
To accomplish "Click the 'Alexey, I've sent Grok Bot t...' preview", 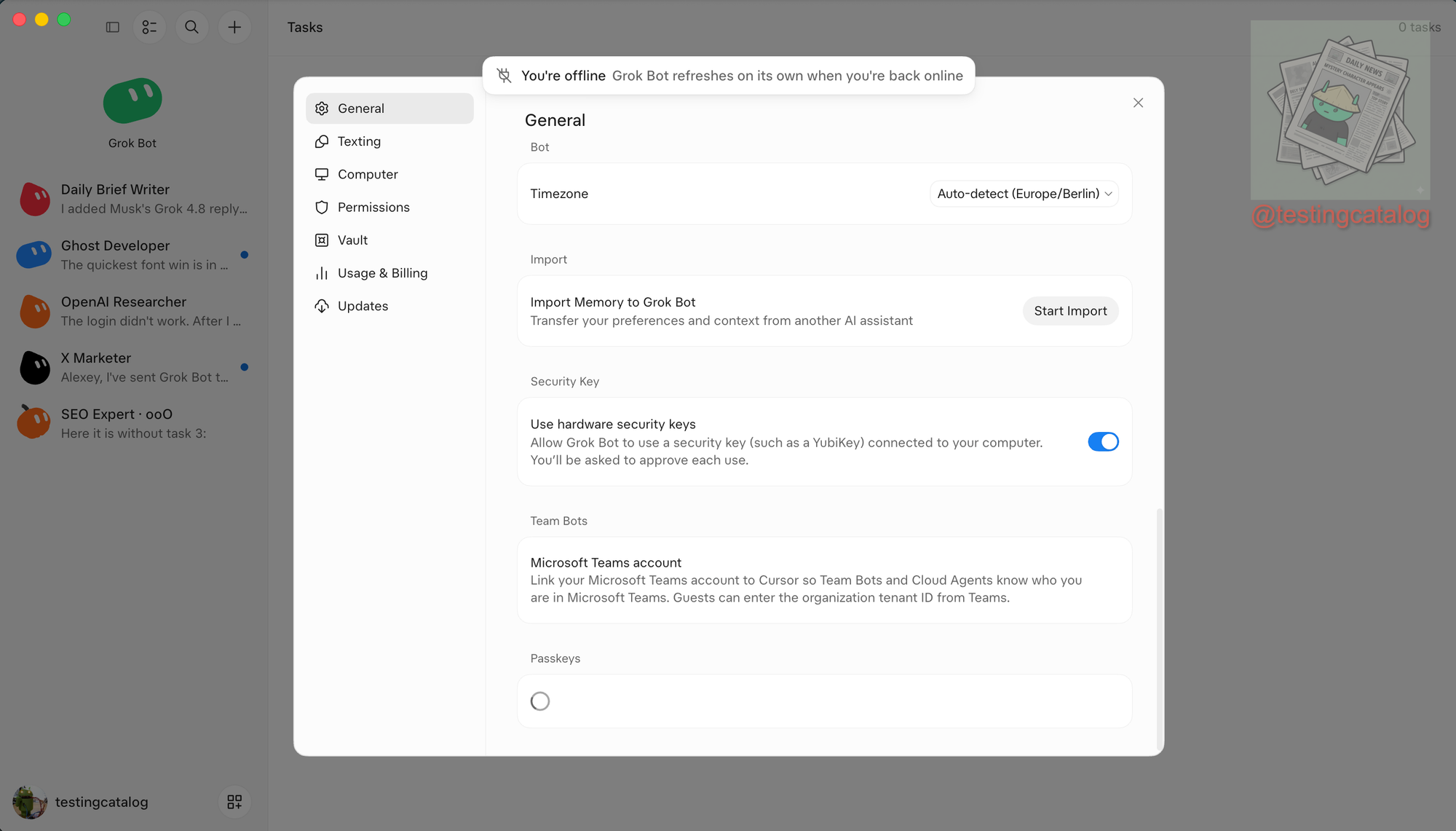I will click(145, 377).
